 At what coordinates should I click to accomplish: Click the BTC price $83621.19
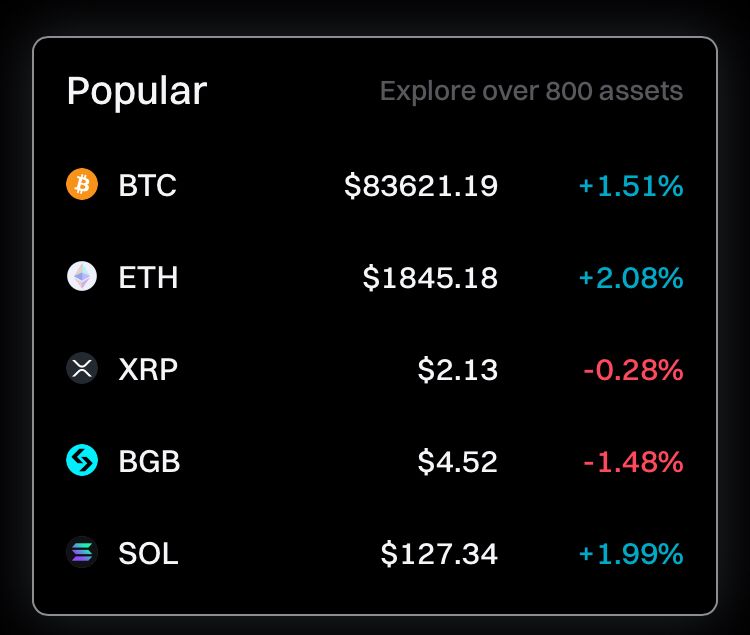pos(421,185)
